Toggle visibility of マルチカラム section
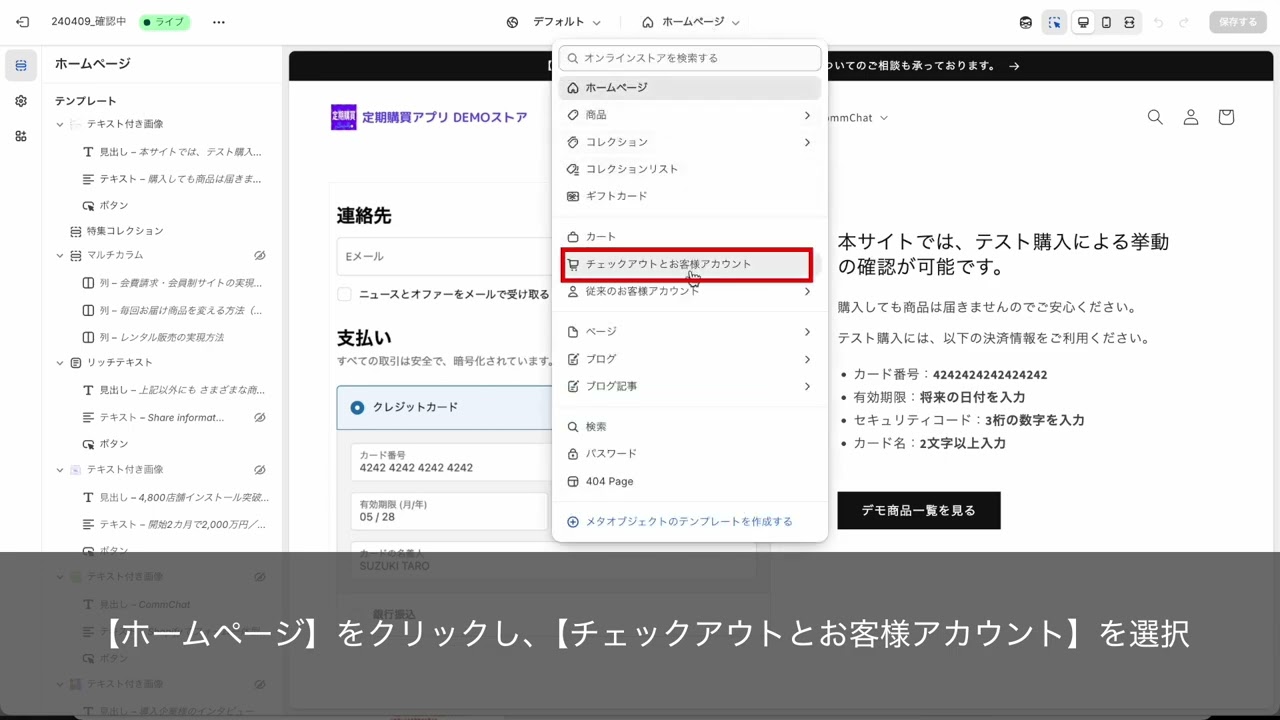The height and width of the screenshot is (720, 1280). [260, 256]
